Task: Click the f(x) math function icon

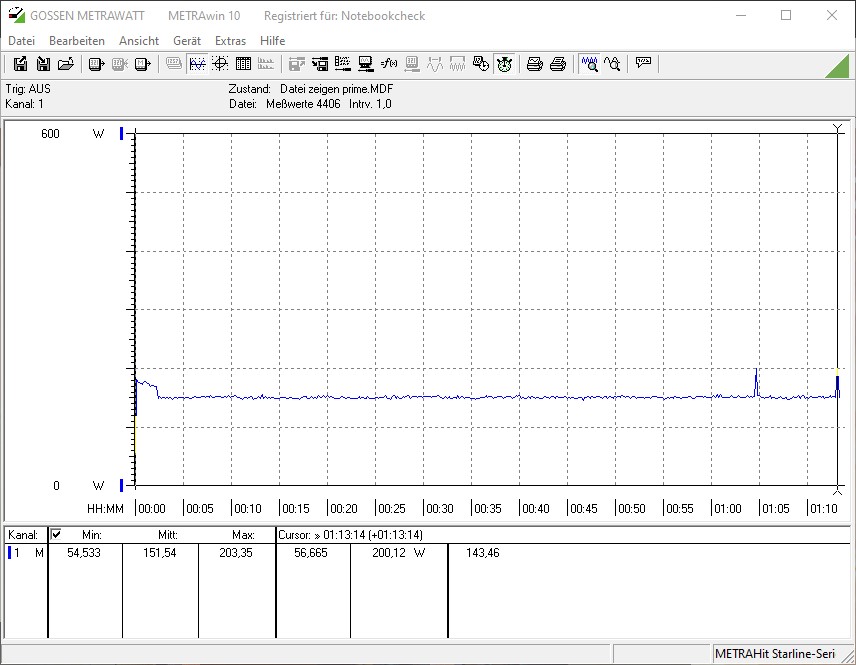Action: pos(389,64)
